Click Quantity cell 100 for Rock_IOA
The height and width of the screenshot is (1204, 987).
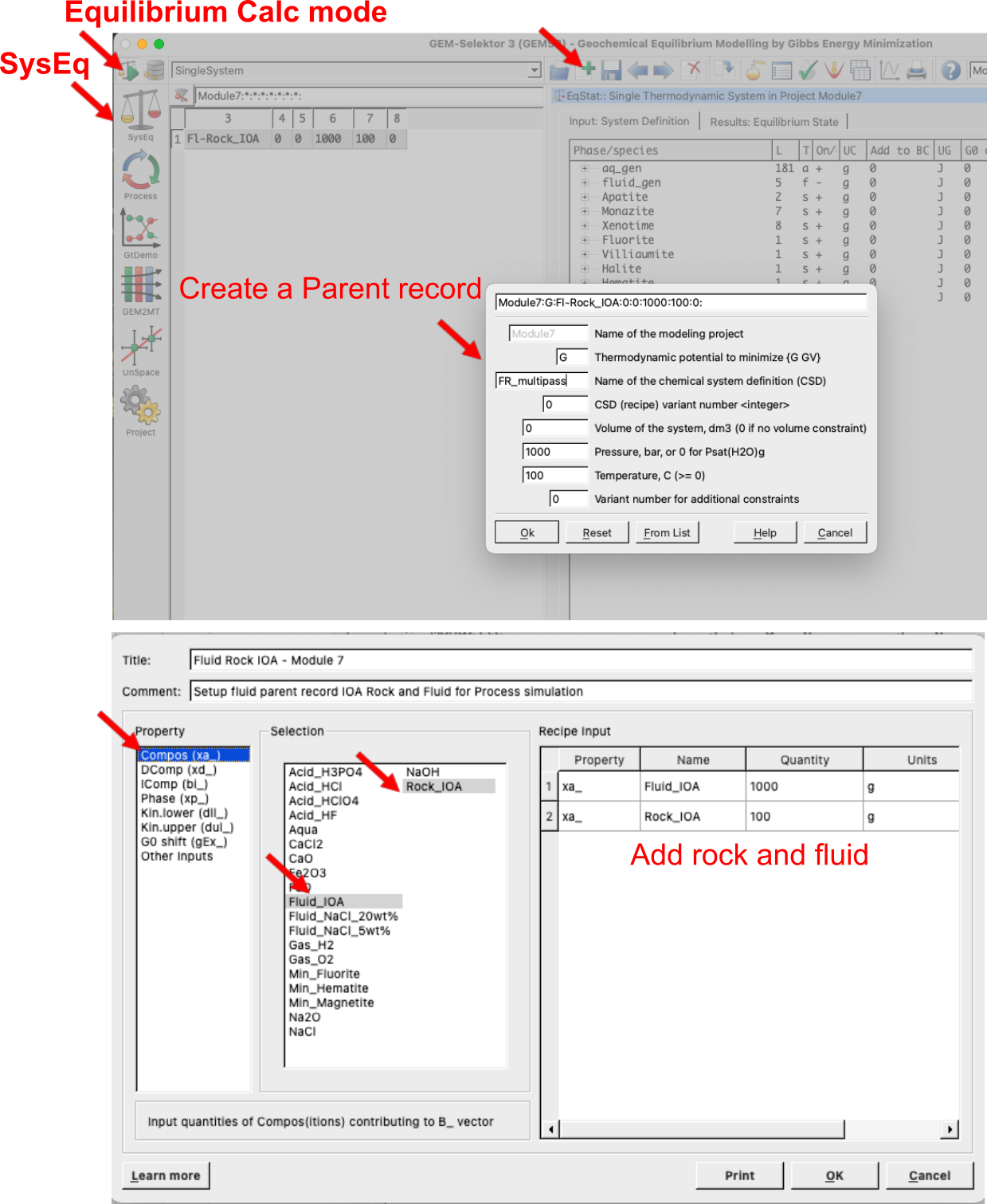(x=804, y=817)
